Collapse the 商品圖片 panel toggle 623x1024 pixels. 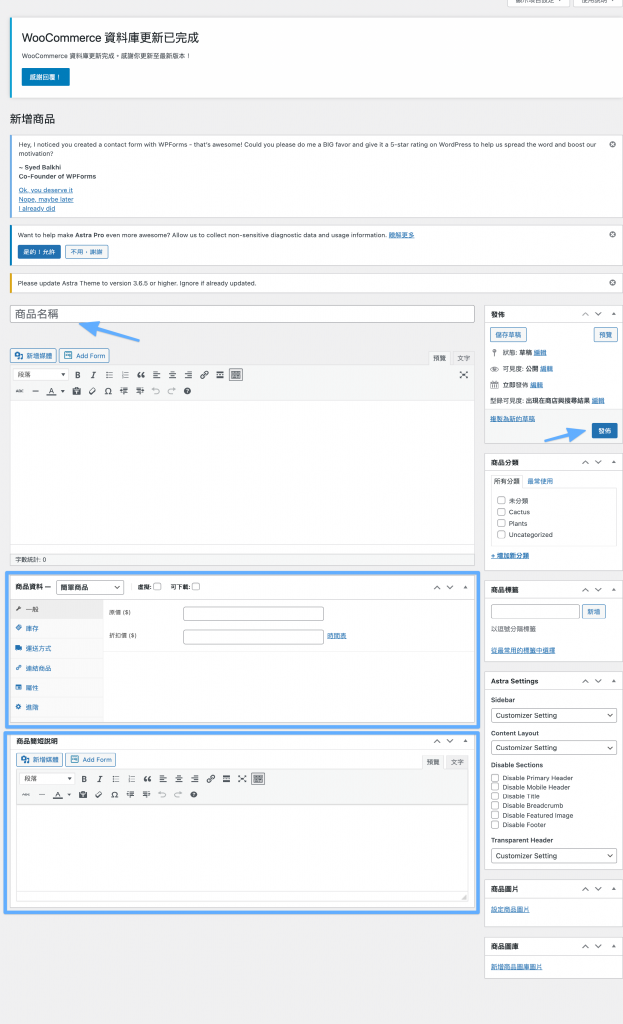coord(613,889)
